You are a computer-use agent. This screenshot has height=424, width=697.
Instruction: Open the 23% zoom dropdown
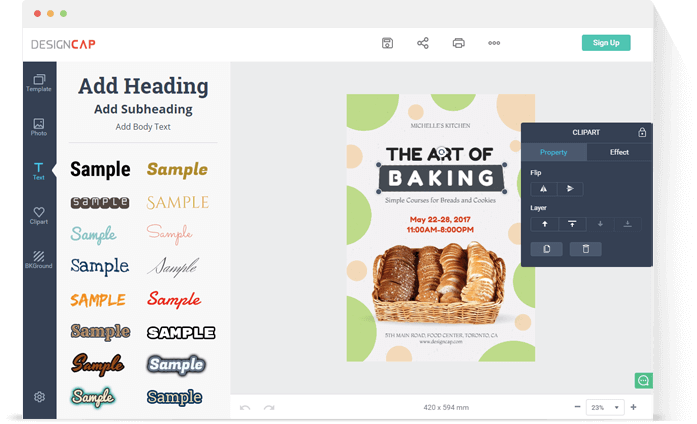pos(605,407)
